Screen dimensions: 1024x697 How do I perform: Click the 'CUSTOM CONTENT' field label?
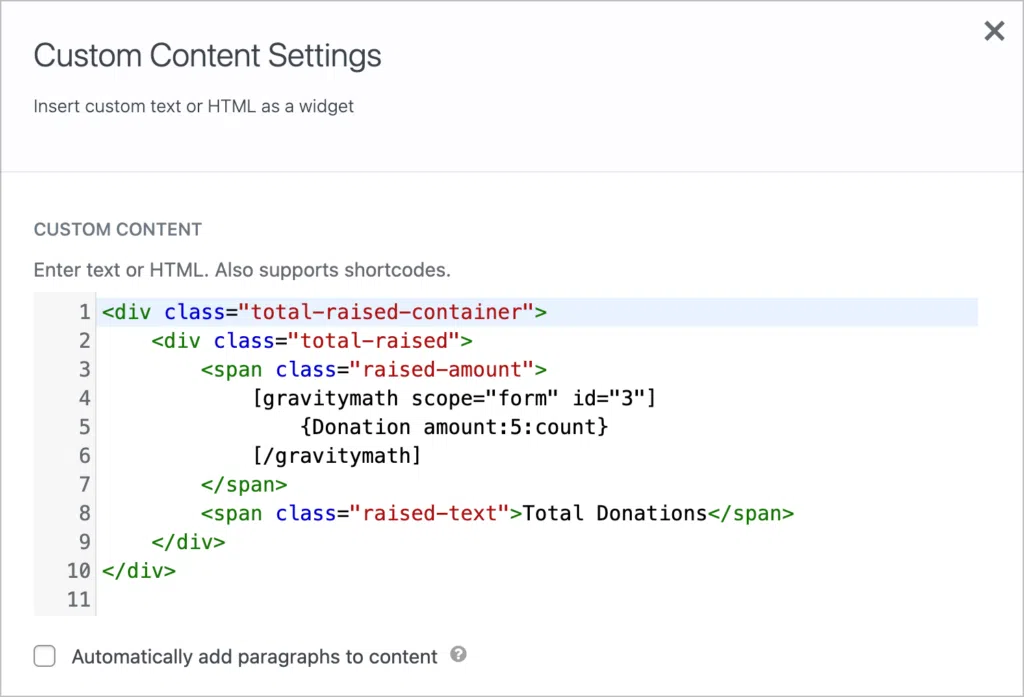[118, 229]
